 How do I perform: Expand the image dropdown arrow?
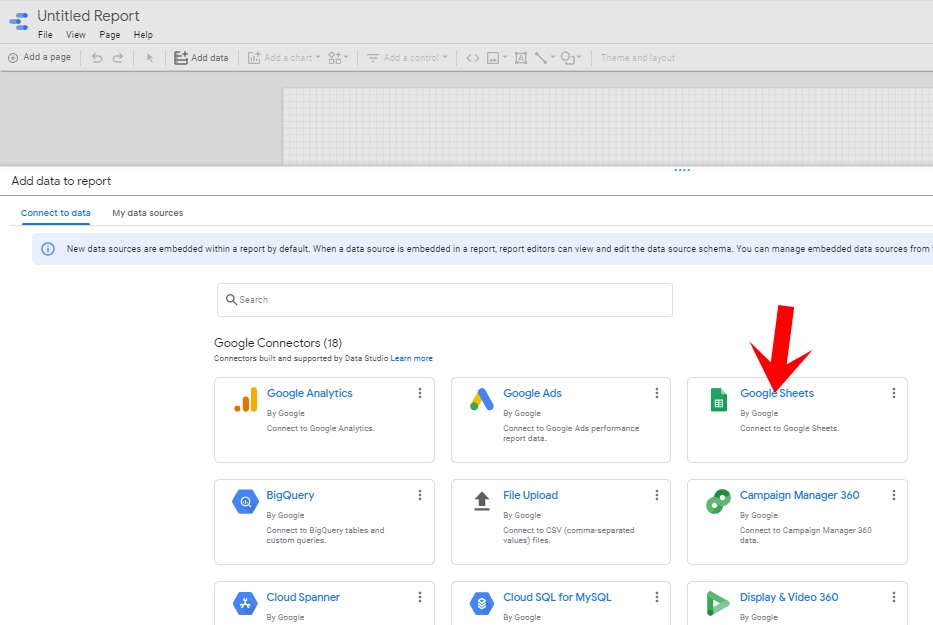[x=505, y=57]
